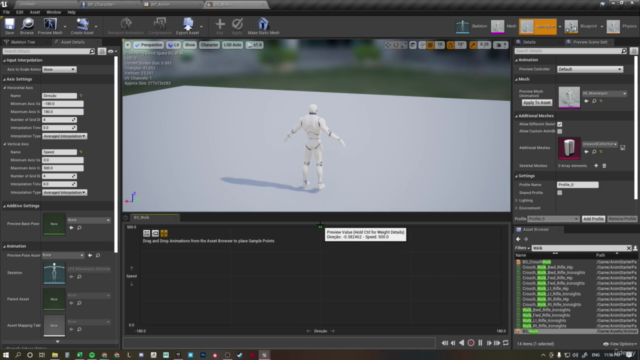Viewport: 640px width, 360px height.
Task: Click the Apply To Asset button
Action: coord(537,103)
